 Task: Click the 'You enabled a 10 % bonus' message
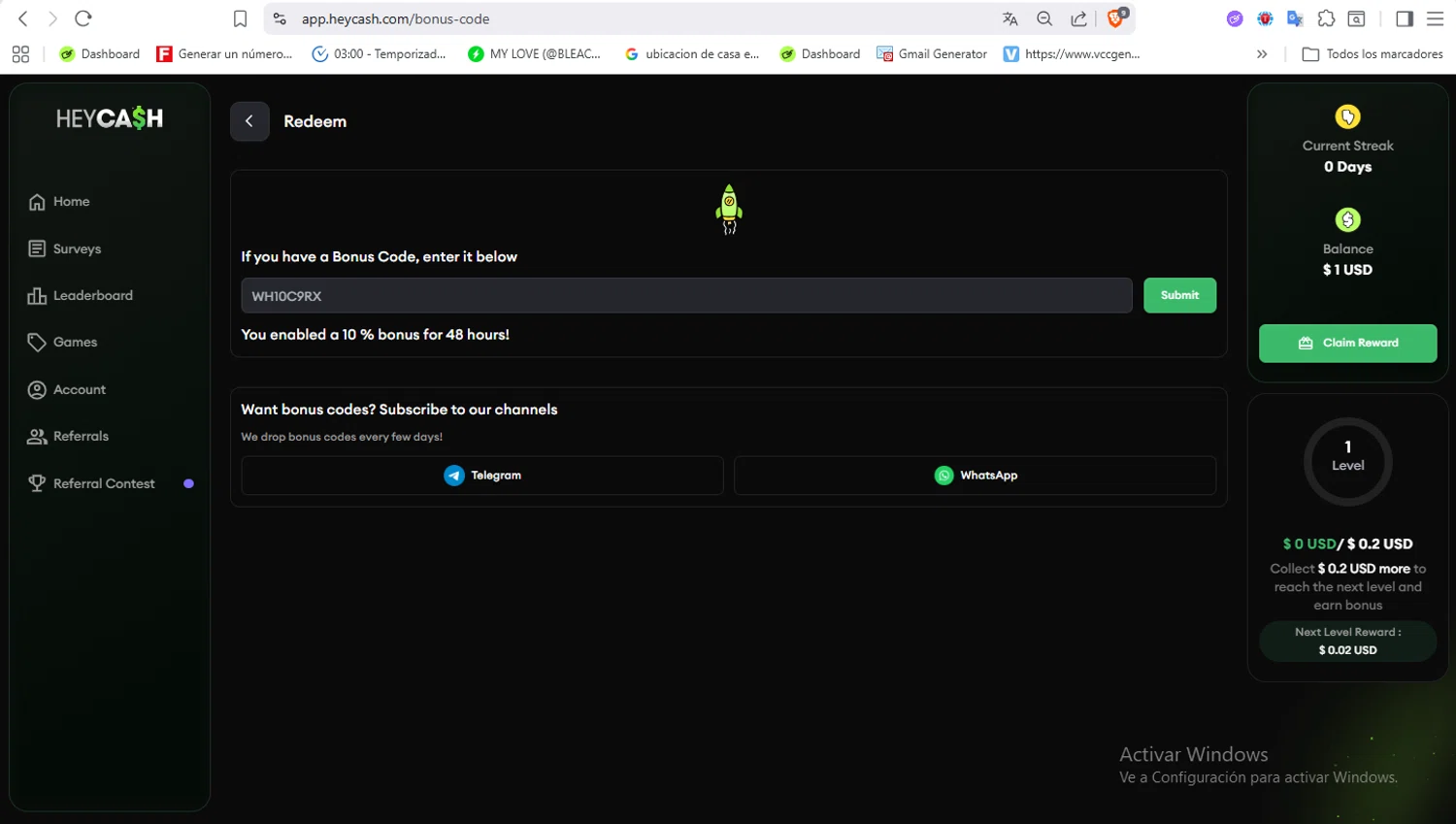pyautogui.click(x=375, y=335)
